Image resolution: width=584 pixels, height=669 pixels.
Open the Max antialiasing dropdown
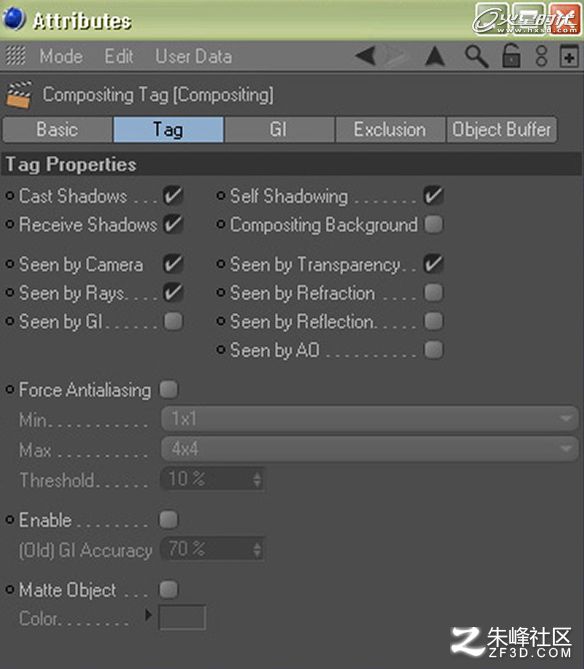369,449
